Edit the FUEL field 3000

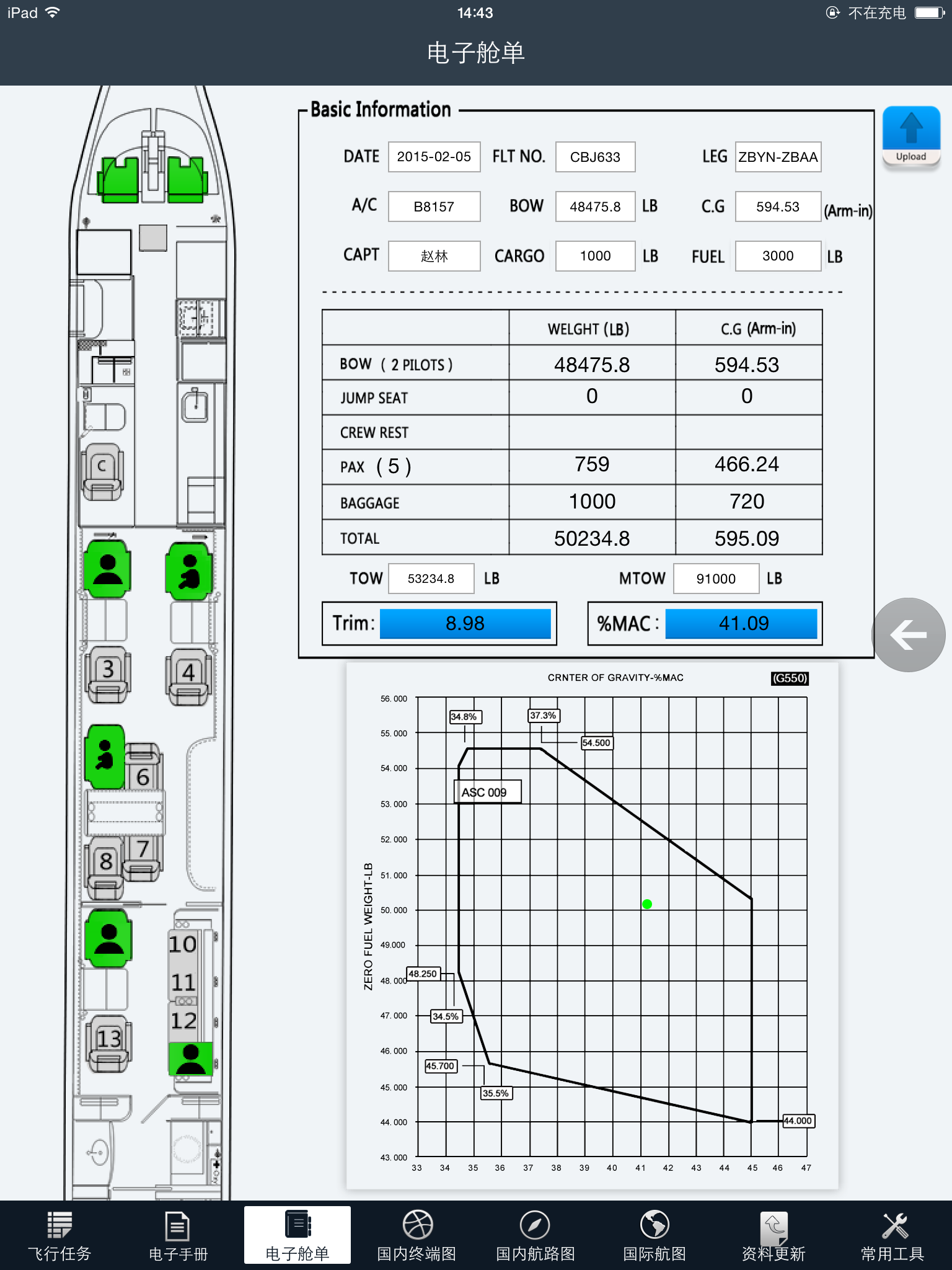point(778,256)
